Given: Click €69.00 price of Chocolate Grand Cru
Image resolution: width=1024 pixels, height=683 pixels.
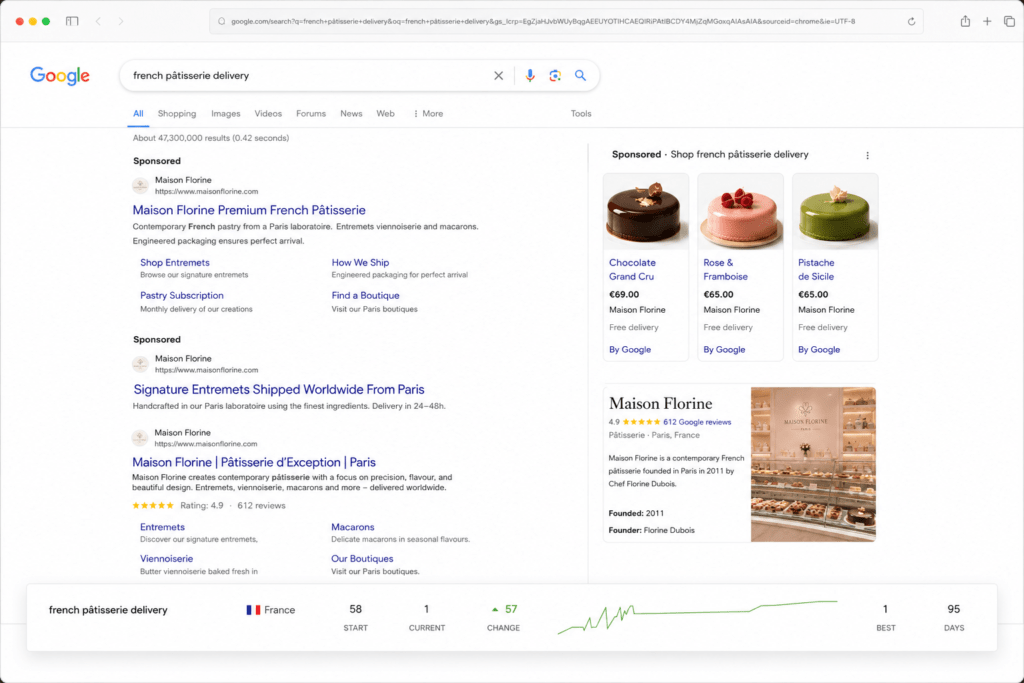Looking at the screenshot, I should point(624,294).
